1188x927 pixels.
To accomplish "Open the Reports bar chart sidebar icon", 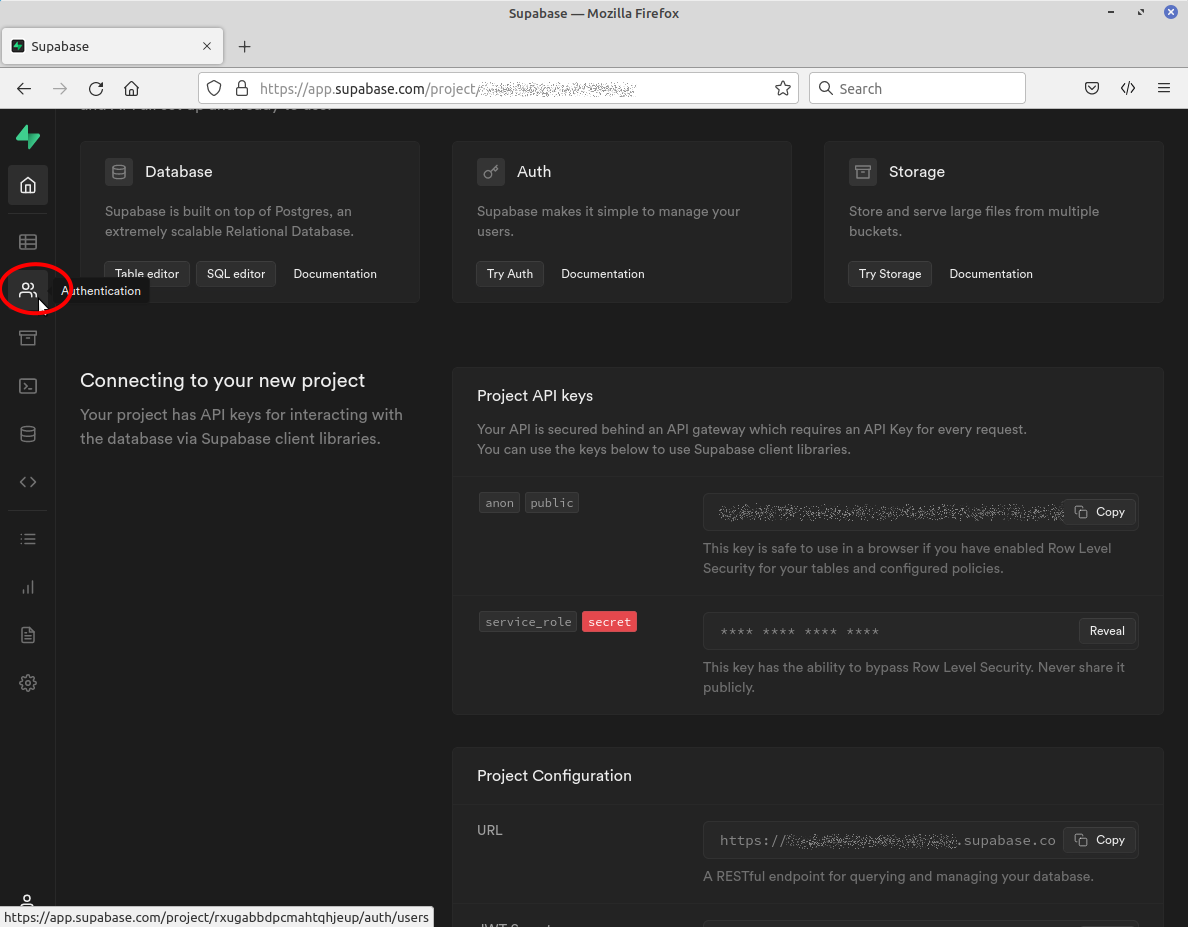I will (x=28, y=587).
